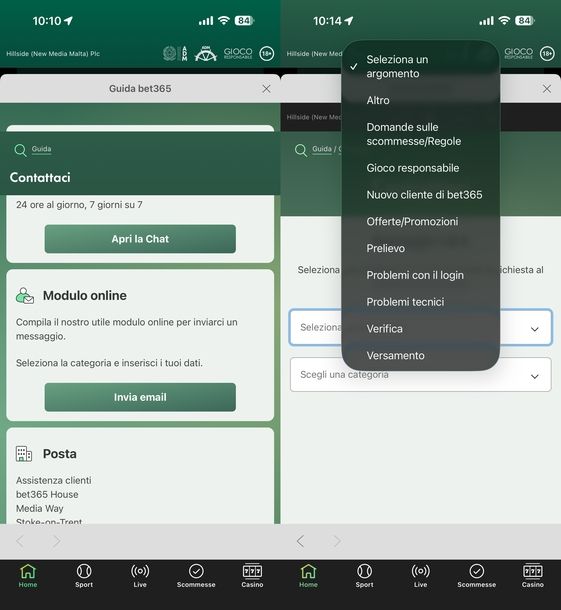Go forward using right screen browser arrow
This screenshot has height=610, width=561.
coord(337,541)
